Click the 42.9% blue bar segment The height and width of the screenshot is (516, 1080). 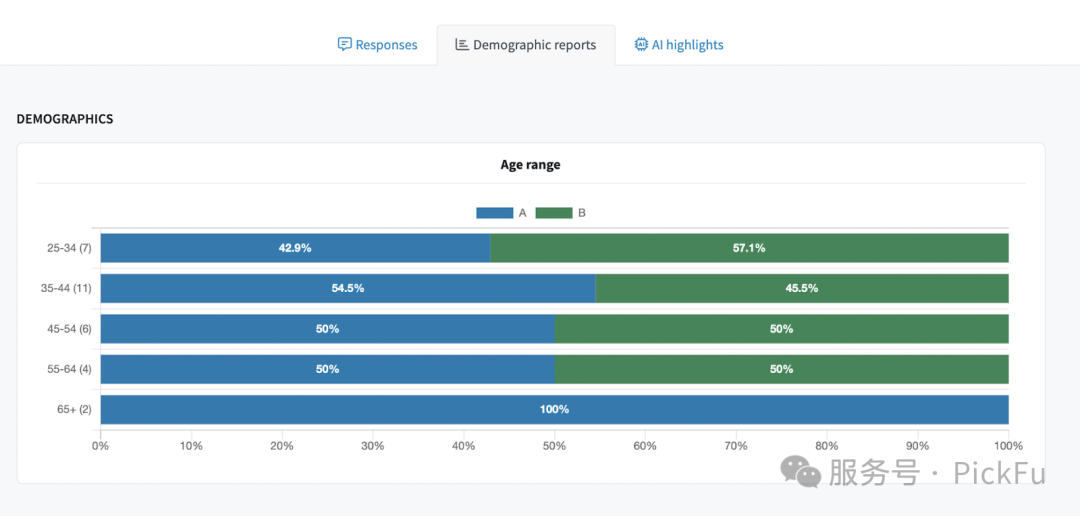tap(295, 248)
